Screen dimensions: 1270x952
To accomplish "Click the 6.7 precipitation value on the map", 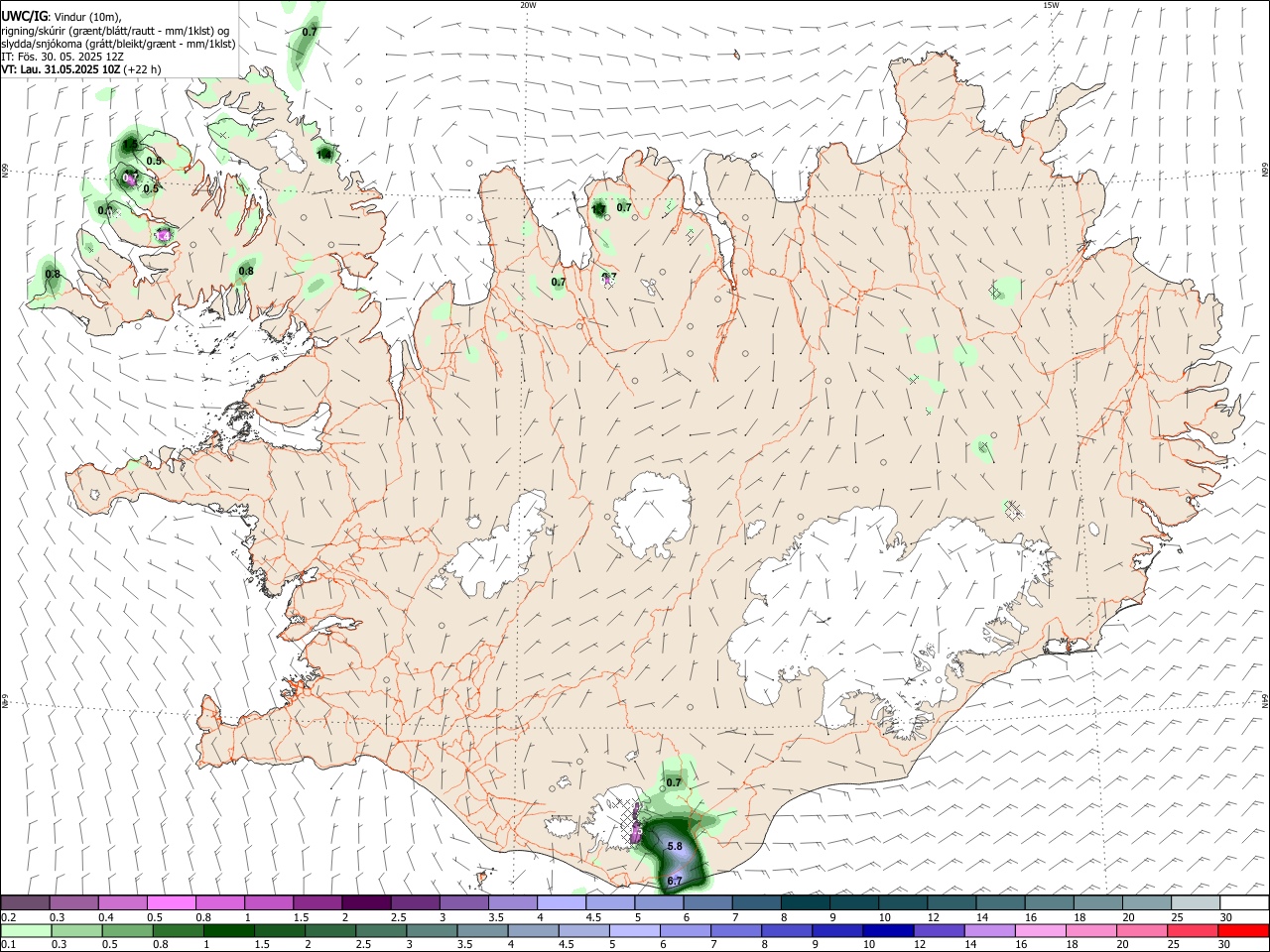I will [x=675, y=881].
